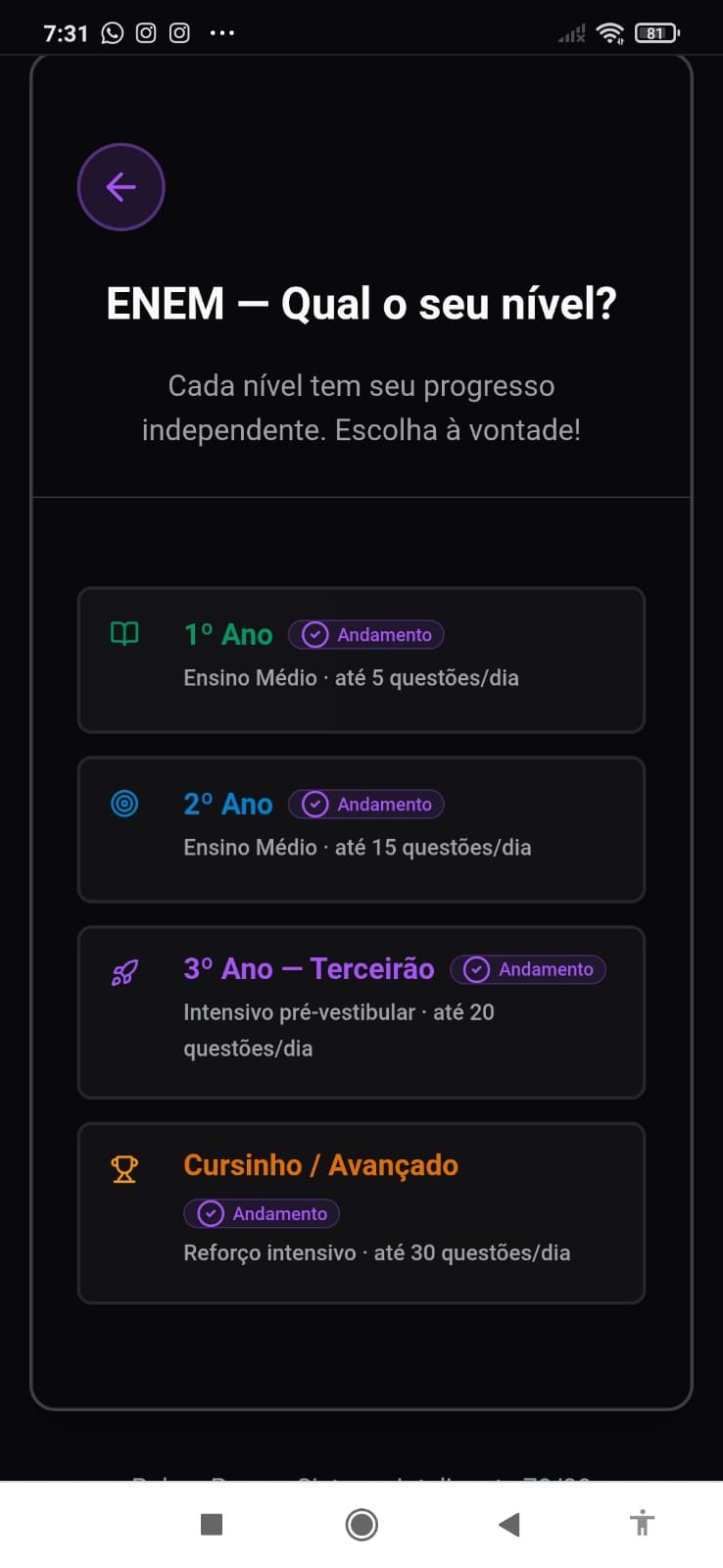Viewport: 723px width, 1568px height.
Task: Tap the Andamento badge under Cursinho / Avançado
Action: (x=262, y=1213)
